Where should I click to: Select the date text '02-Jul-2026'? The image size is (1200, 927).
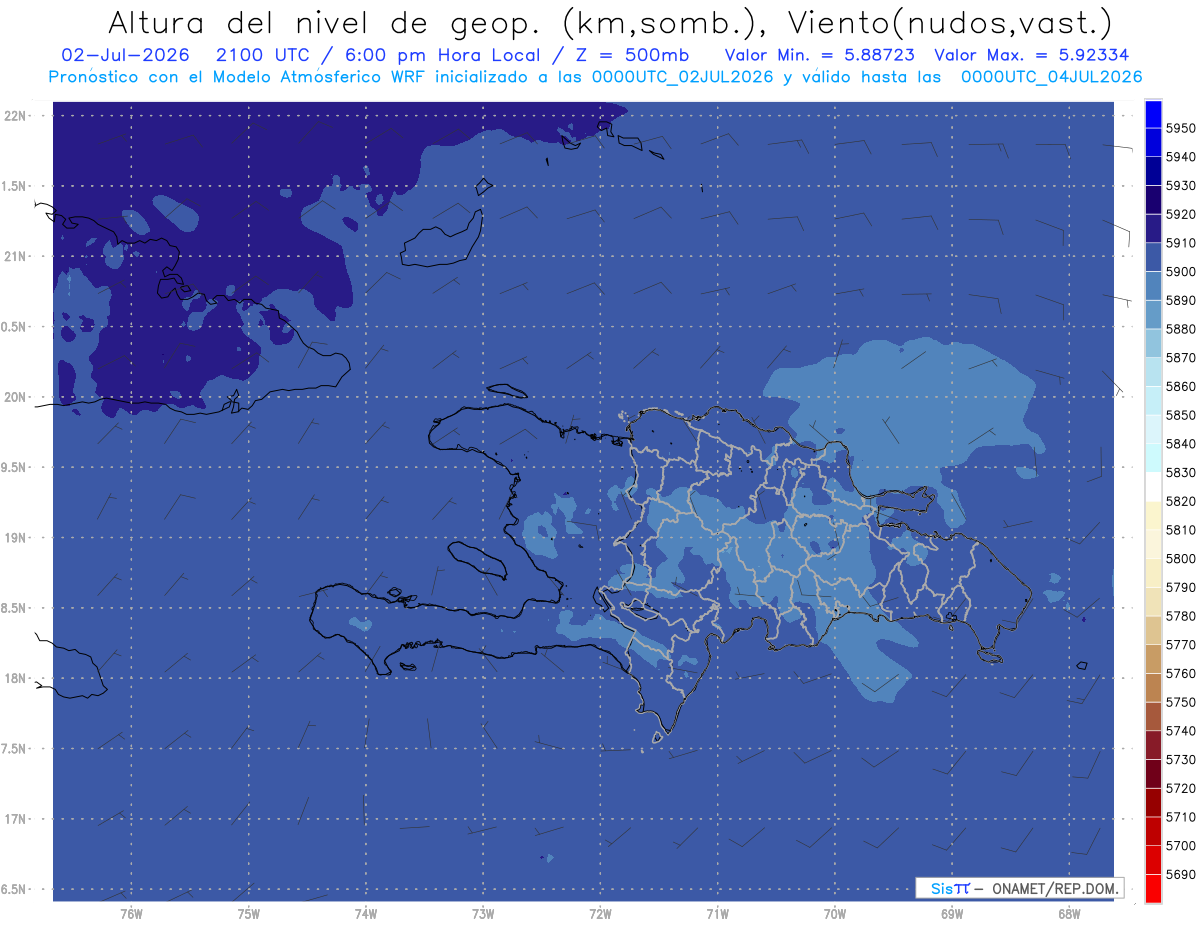tap(125, 55)
